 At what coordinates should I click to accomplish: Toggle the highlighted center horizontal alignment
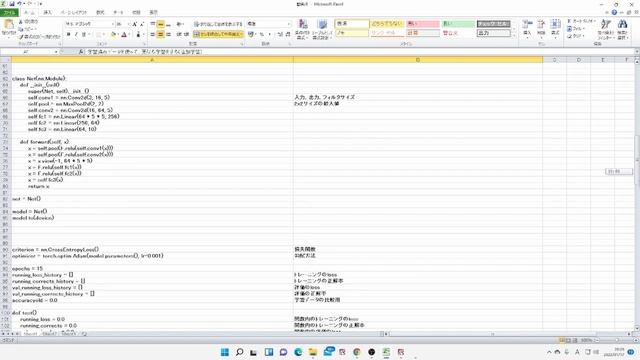[x=160, y=35]
